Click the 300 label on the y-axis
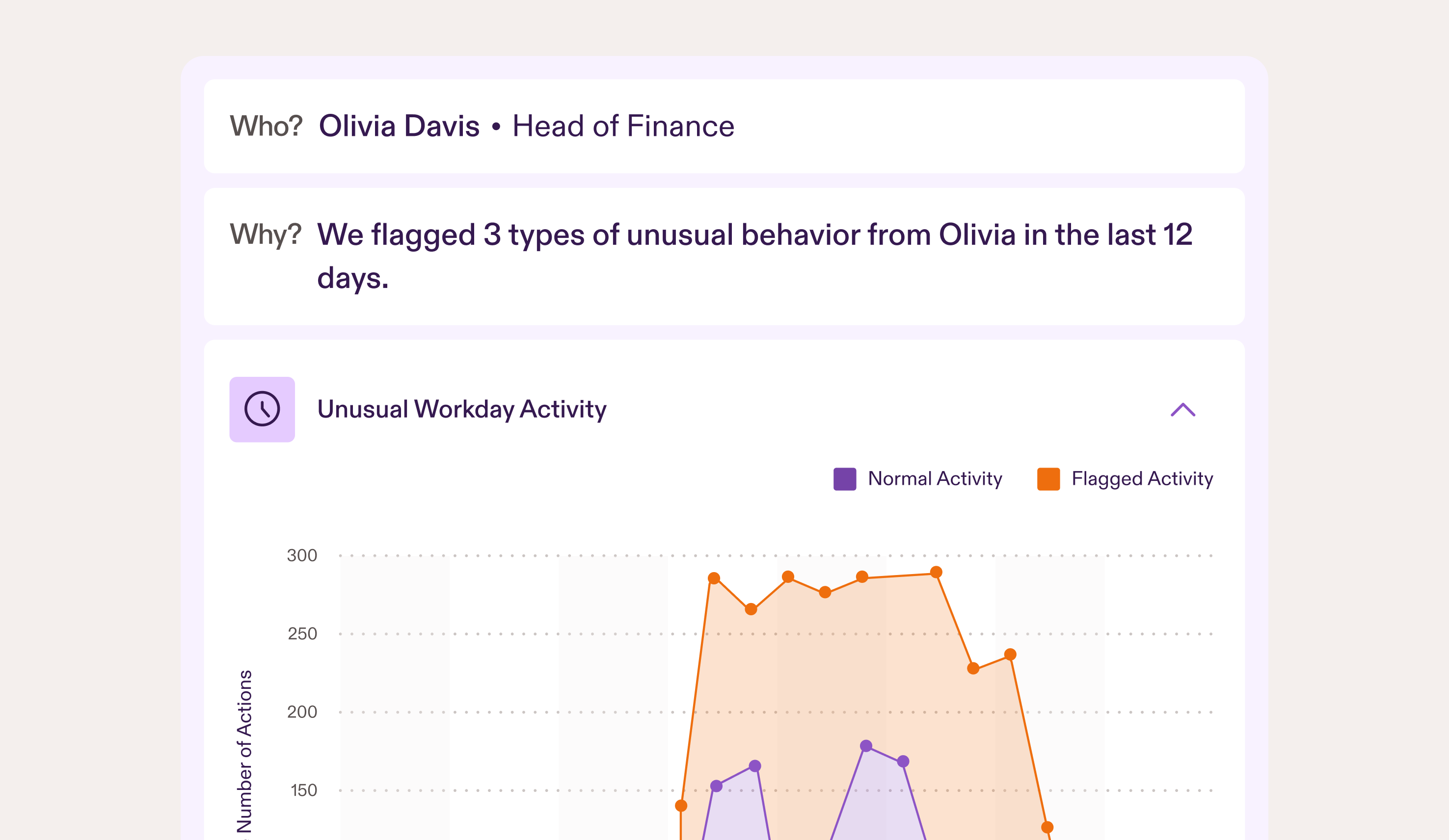This screenshot has height=840, width=1449. tap(303, 555)
